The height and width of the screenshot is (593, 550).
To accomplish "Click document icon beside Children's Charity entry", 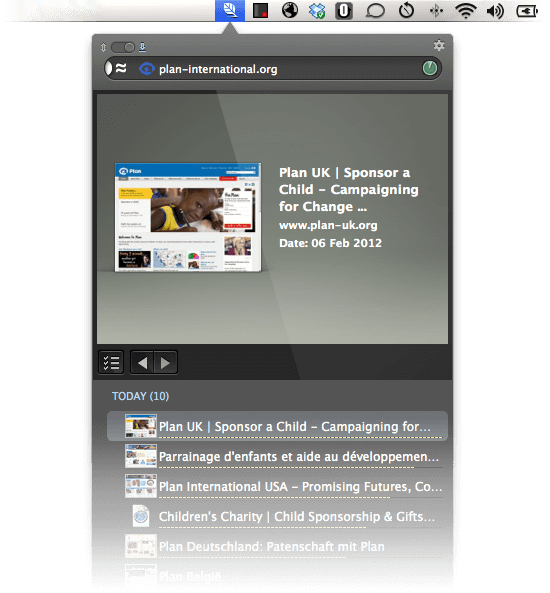I will point(141,515).
